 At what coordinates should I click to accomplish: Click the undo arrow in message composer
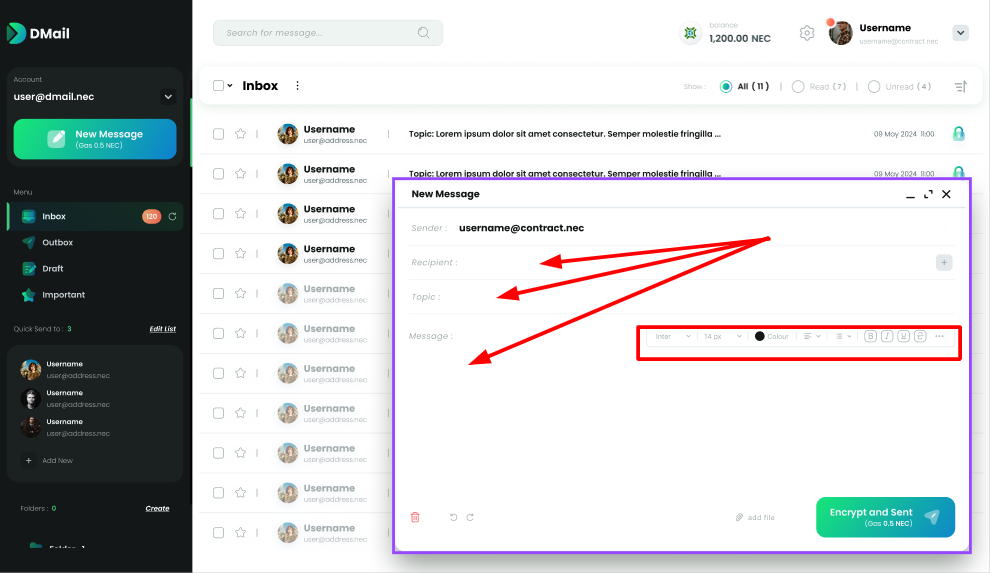pos(453,517)
